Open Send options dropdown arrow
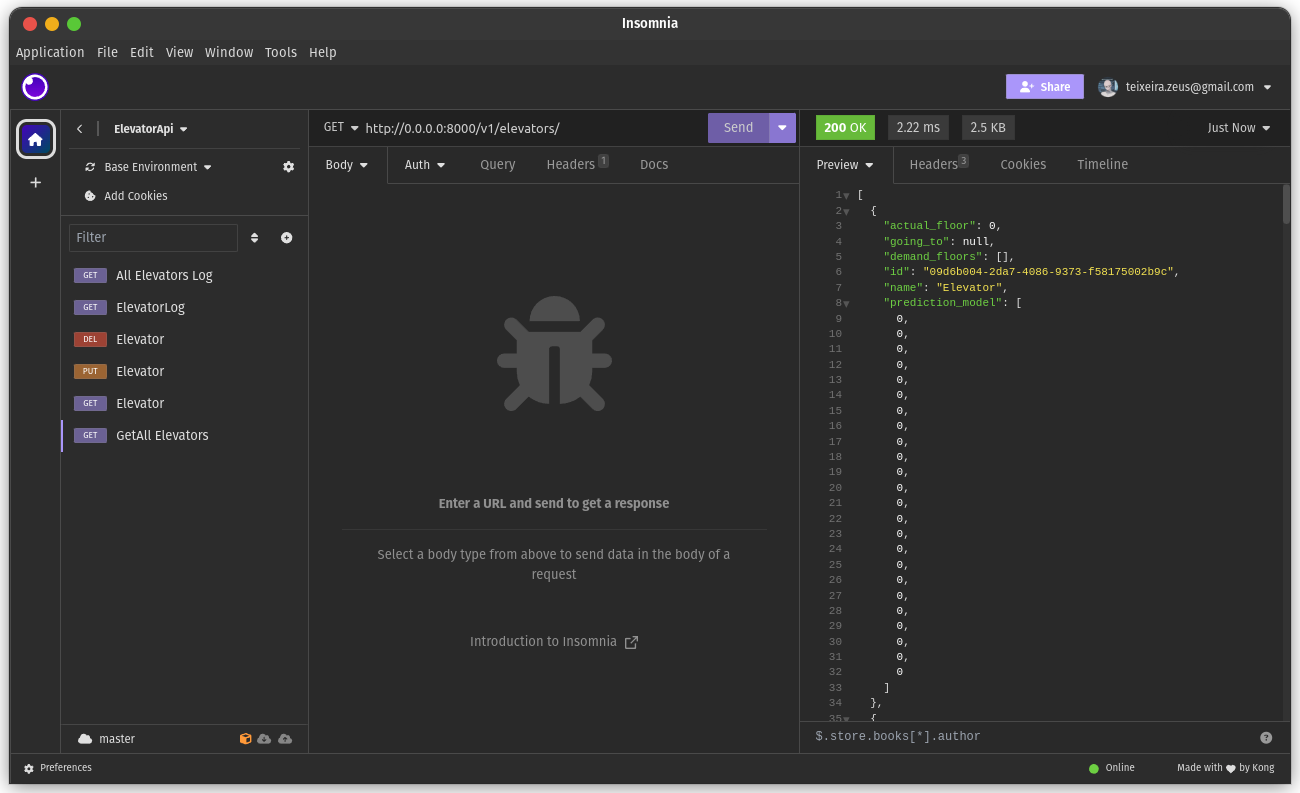This screenshot has height=793, width=1300. pyautogui.click(x=782, y=128)
